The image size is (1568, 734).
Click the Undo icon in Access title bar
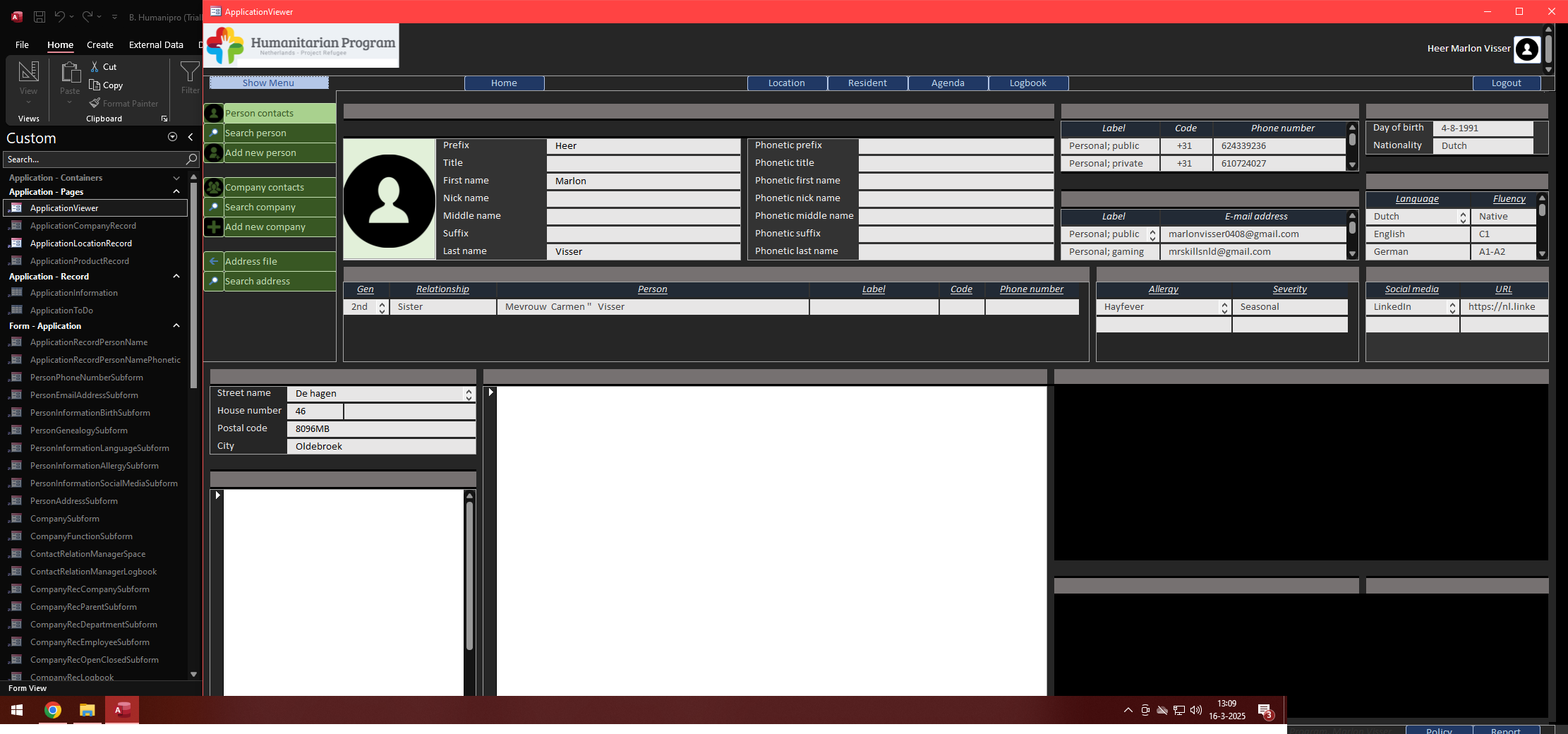(x=59, y=16)
